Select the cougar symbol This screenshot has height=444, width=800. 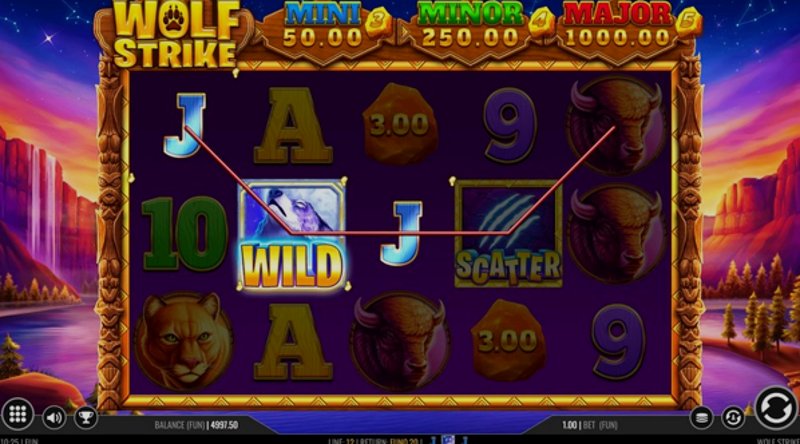184,341
